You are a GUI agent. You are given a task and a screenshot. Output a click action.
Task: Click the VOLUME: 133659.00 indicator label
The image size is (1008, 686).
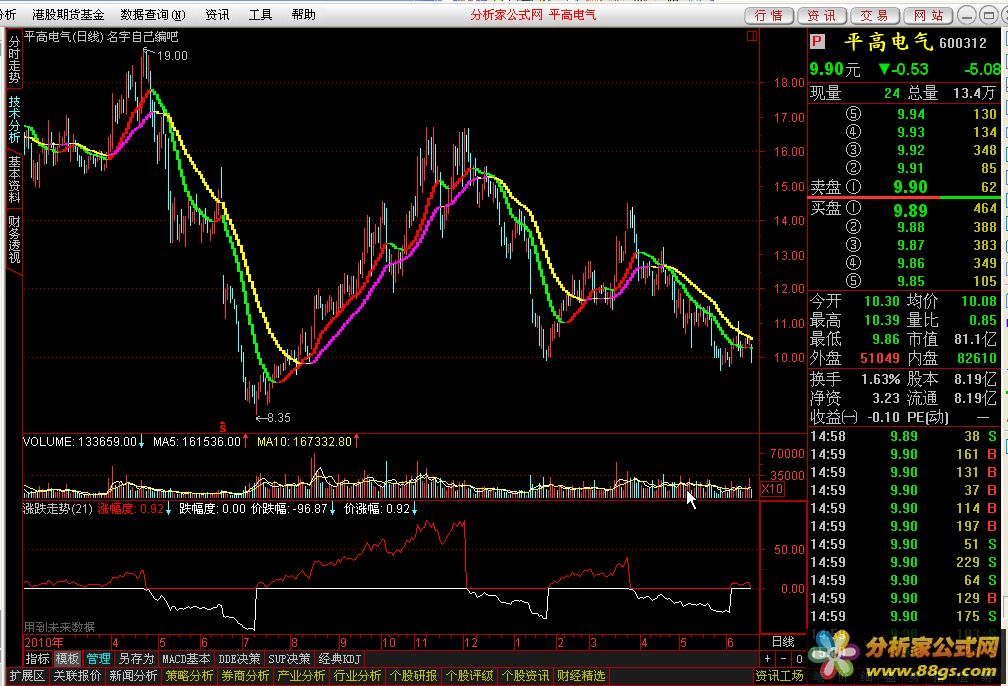(x=80, y=442)
